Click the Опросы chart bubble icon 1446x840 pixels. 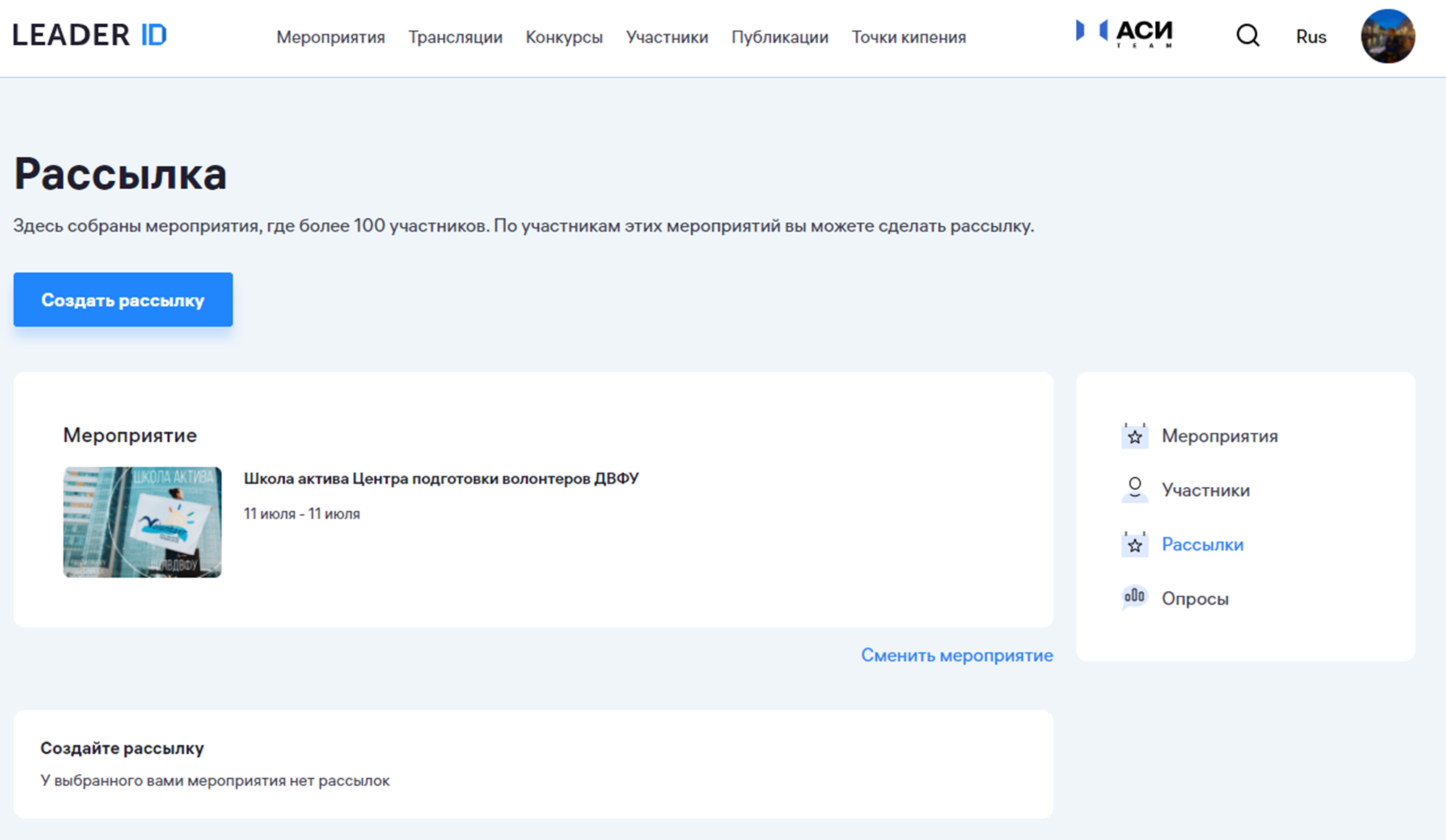[1134, 598]
